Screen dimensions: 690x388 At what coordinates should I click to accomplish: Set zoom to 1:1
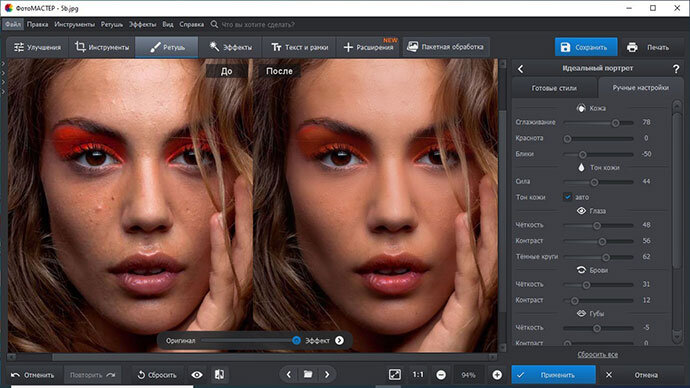click(418, 375)
